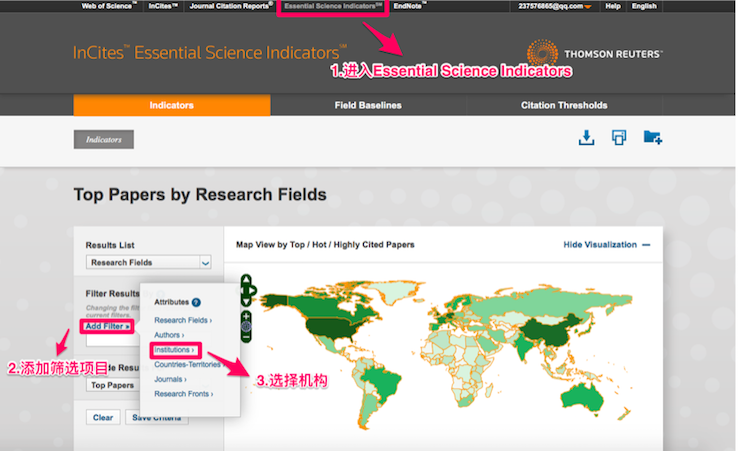Click the print page icon
This screenshot has width=740, height=451.
click(x=619, y=138)
